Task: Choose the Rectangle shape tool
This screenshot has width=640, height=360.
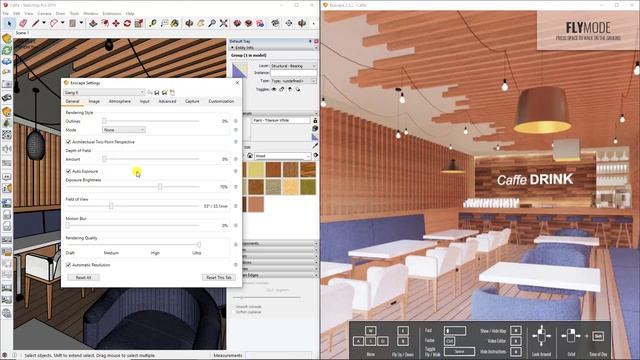Action: (x=73, y=23)
